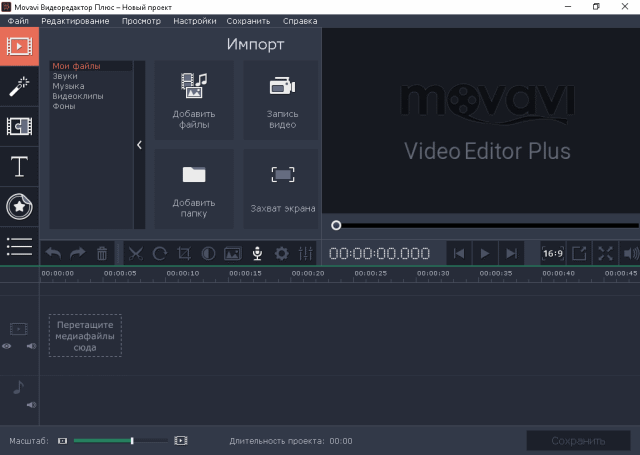Click the timeline Масштаб zoom slider
640x455 pixels.
pos(119,440)
